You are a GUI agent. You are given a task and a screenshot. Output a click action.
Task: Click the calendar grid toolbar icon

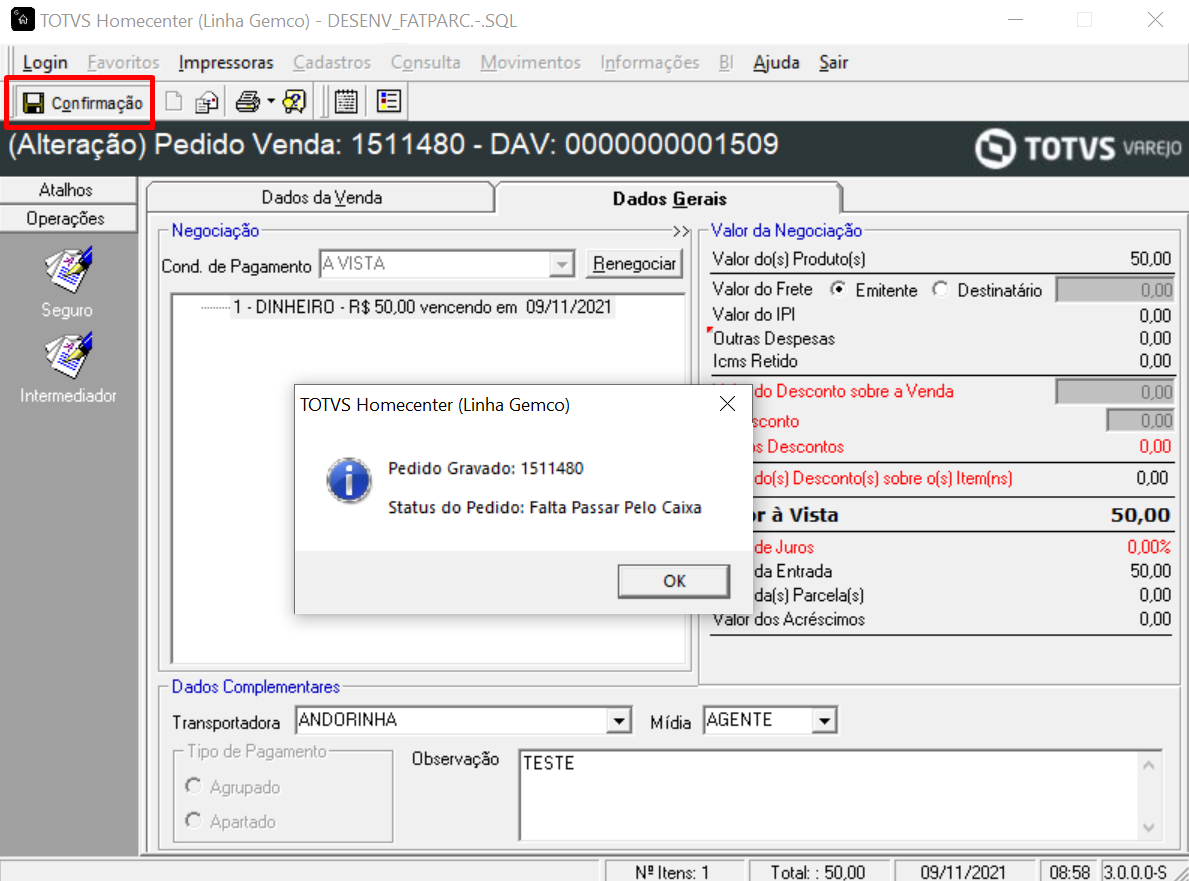coord(346,102)
